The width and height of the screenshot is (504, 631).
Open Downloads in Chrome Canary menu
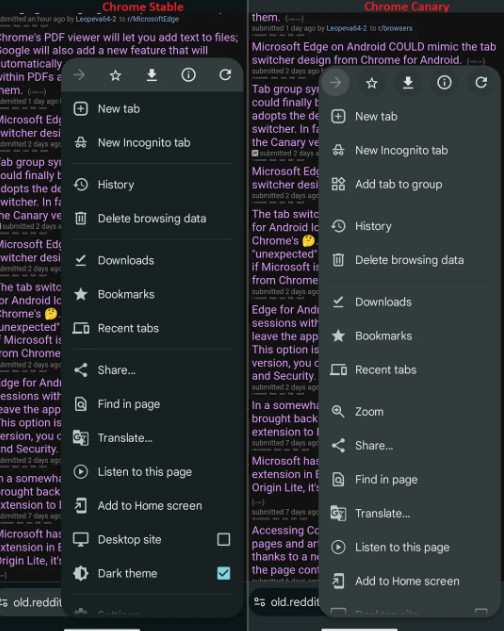(x=410, y=302)
